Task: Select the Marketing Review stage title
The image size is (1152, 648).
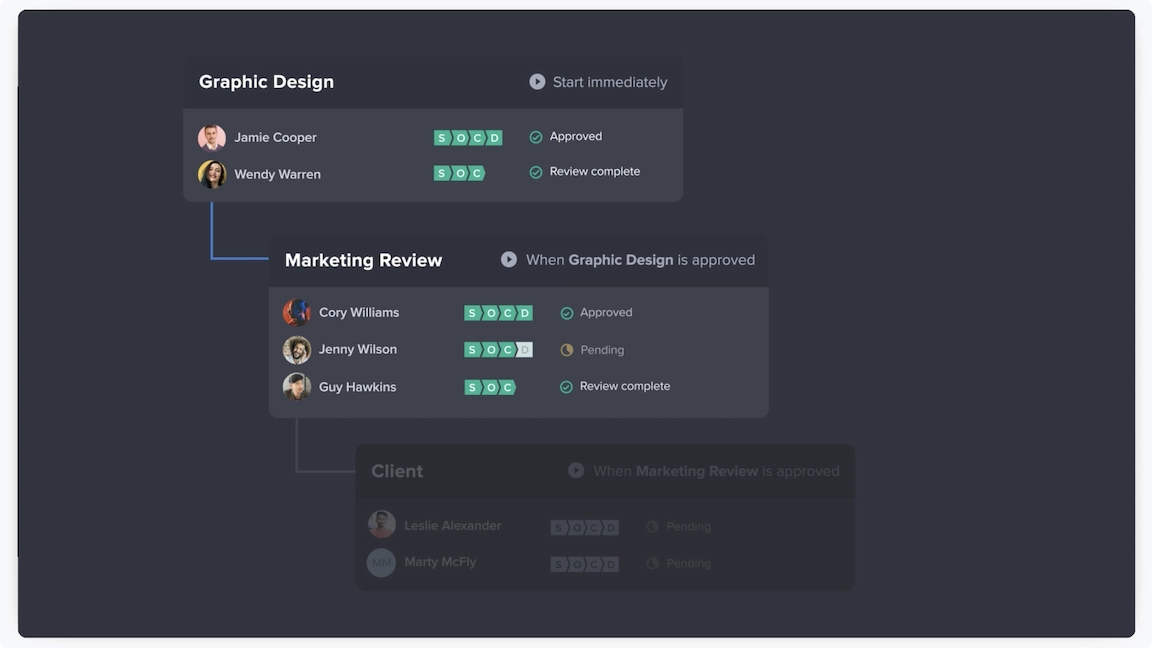Action: pyautogui.click(x=363, y=260)
